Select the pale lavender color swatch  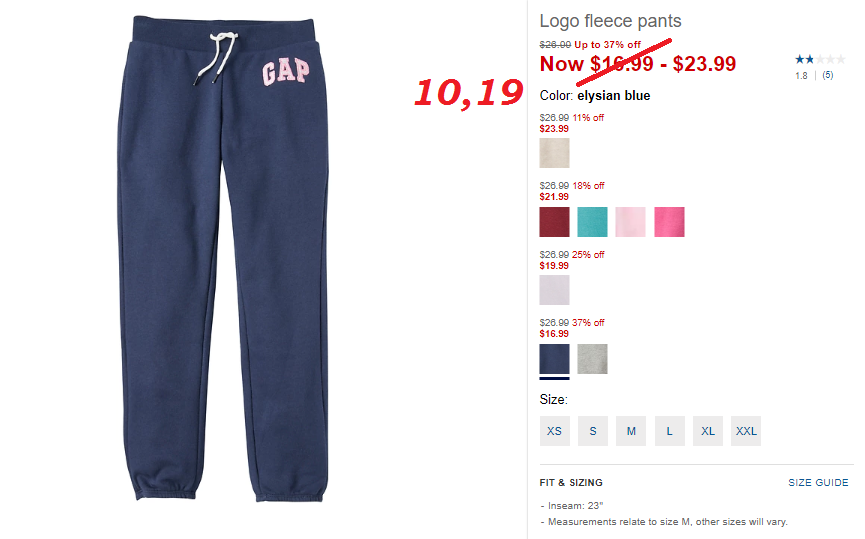tap(554, 290)
